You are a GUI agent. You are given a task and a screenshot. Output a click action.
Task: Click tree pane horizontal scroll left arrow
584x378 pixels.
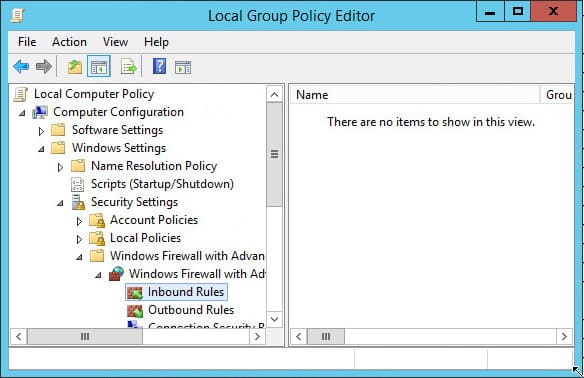[18, 337]
